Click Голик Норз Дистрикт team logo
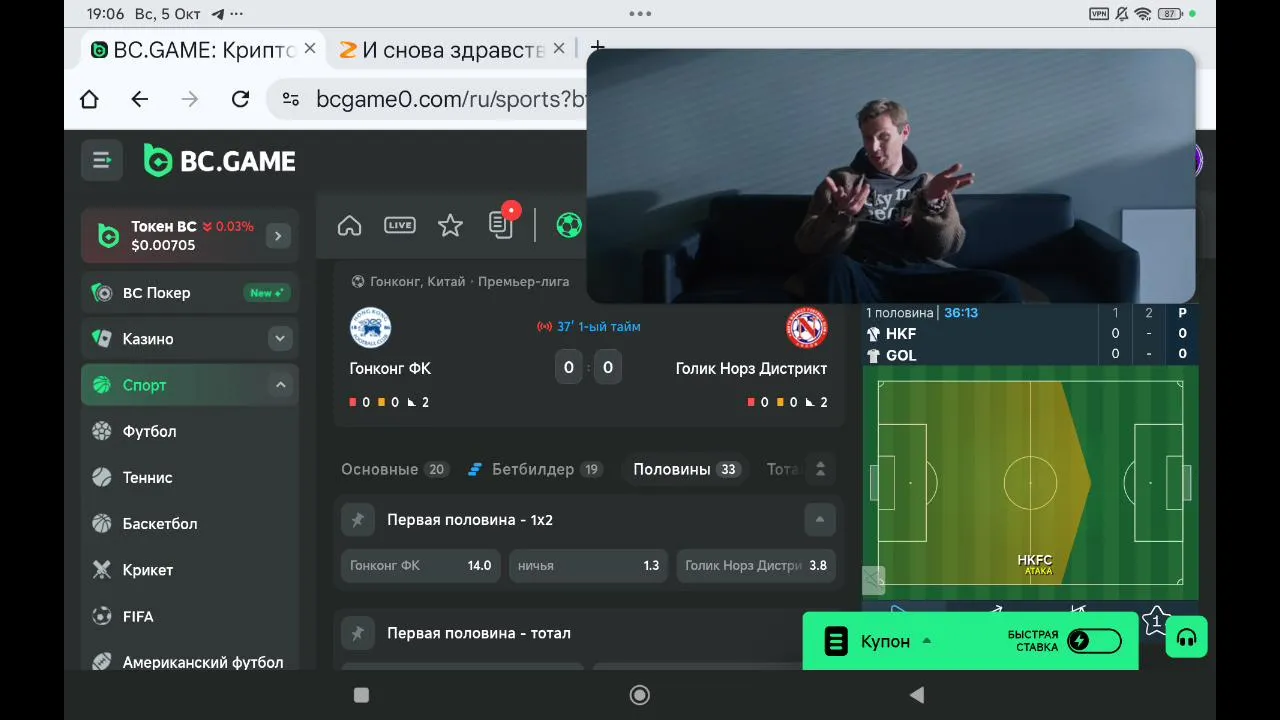Image resolution: width=1280 pixels, height=720 pixels. pyautogui.click(x=806, y=328)
